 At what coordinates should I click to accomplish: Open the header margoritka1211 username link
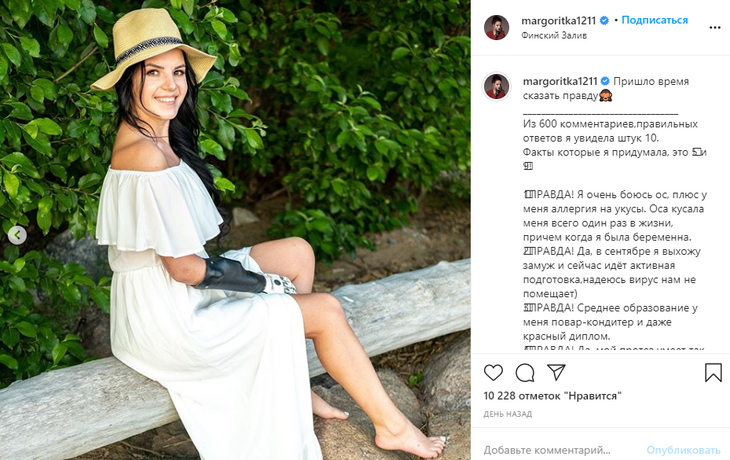(x=558, y=20)
